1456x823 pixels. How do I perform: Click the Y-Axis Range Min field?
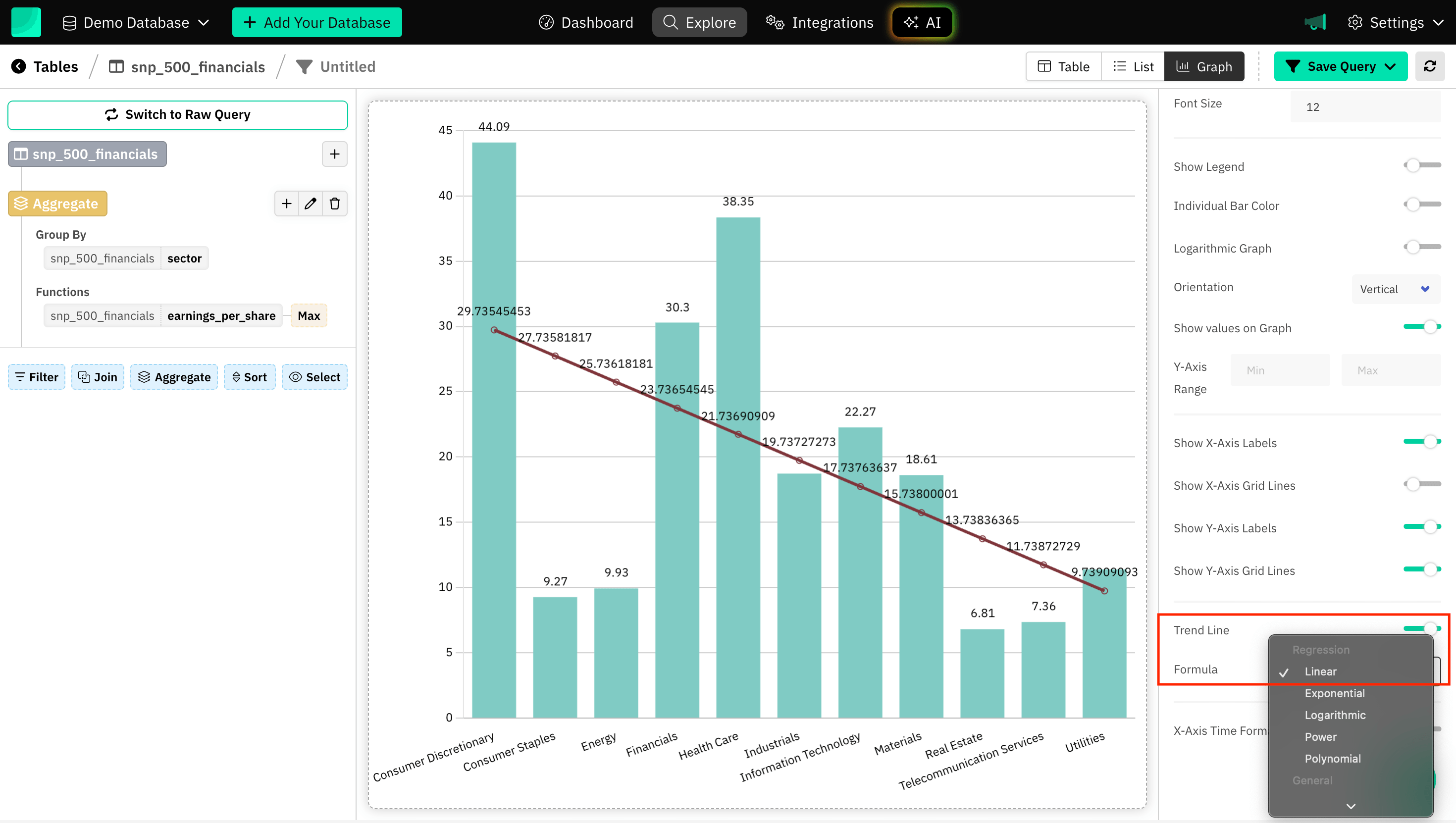pyautogui.click(x=1280, y=370)
